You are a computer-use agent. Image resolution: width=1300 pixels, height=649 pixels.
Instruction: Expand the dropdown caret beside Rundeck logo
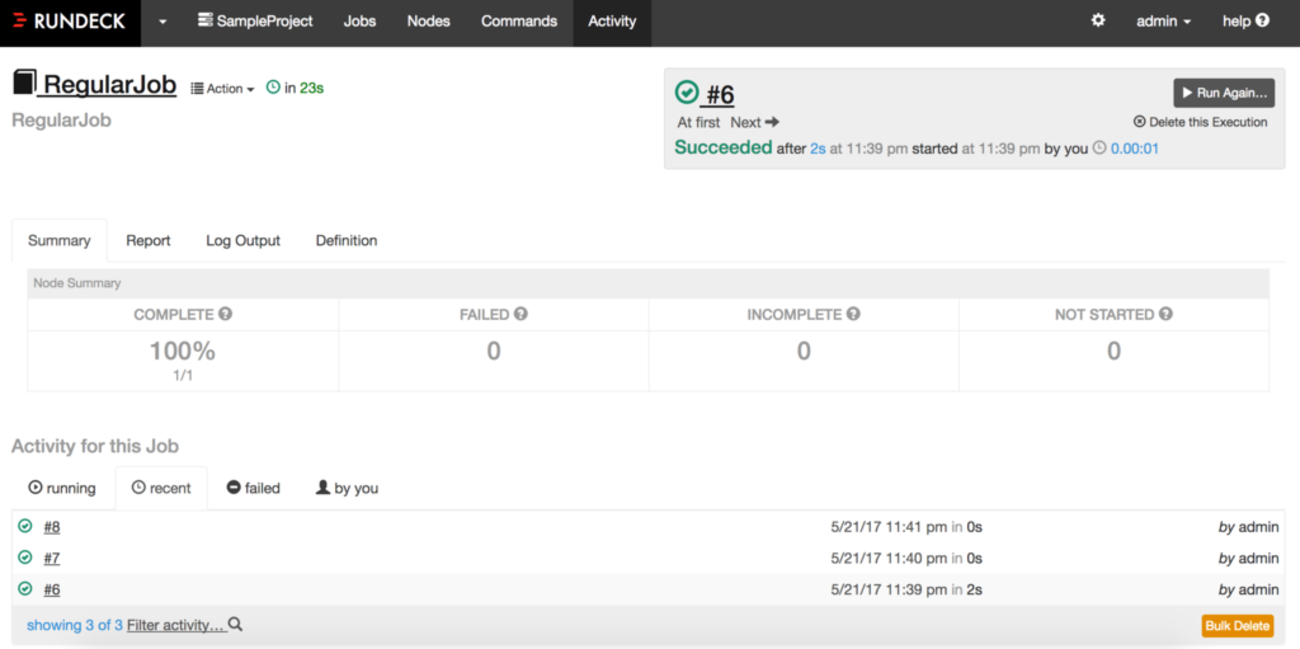tap(163, 21)
